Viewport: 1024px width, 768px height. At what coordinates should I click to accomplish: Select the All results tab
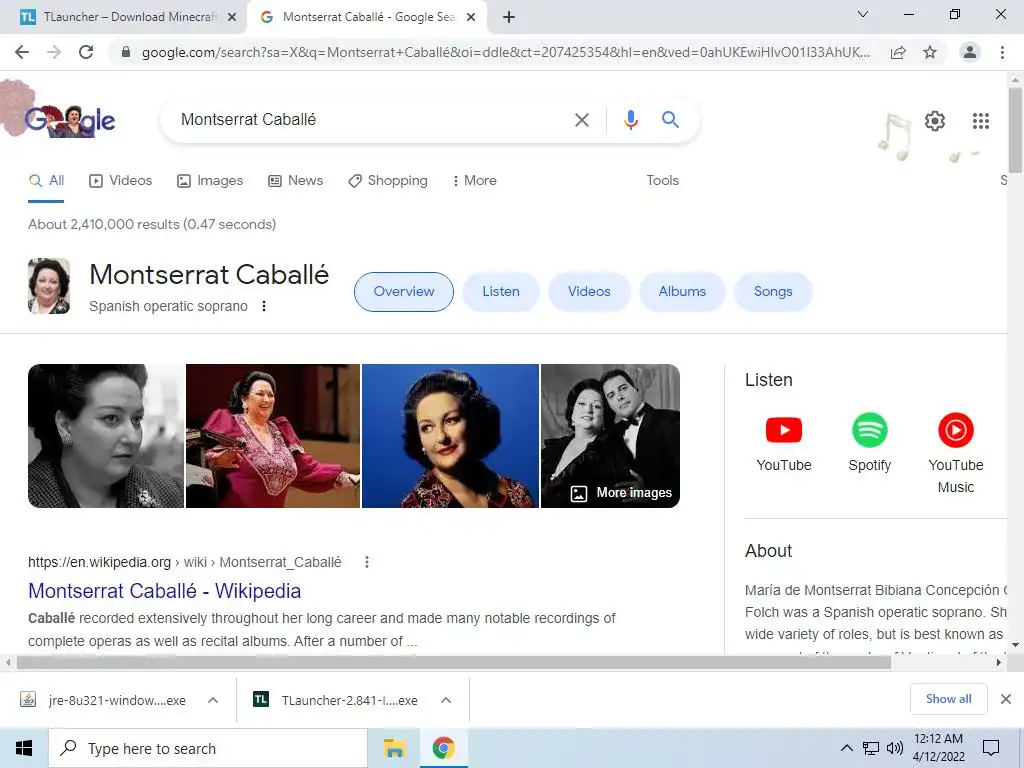tap(46, 180)
